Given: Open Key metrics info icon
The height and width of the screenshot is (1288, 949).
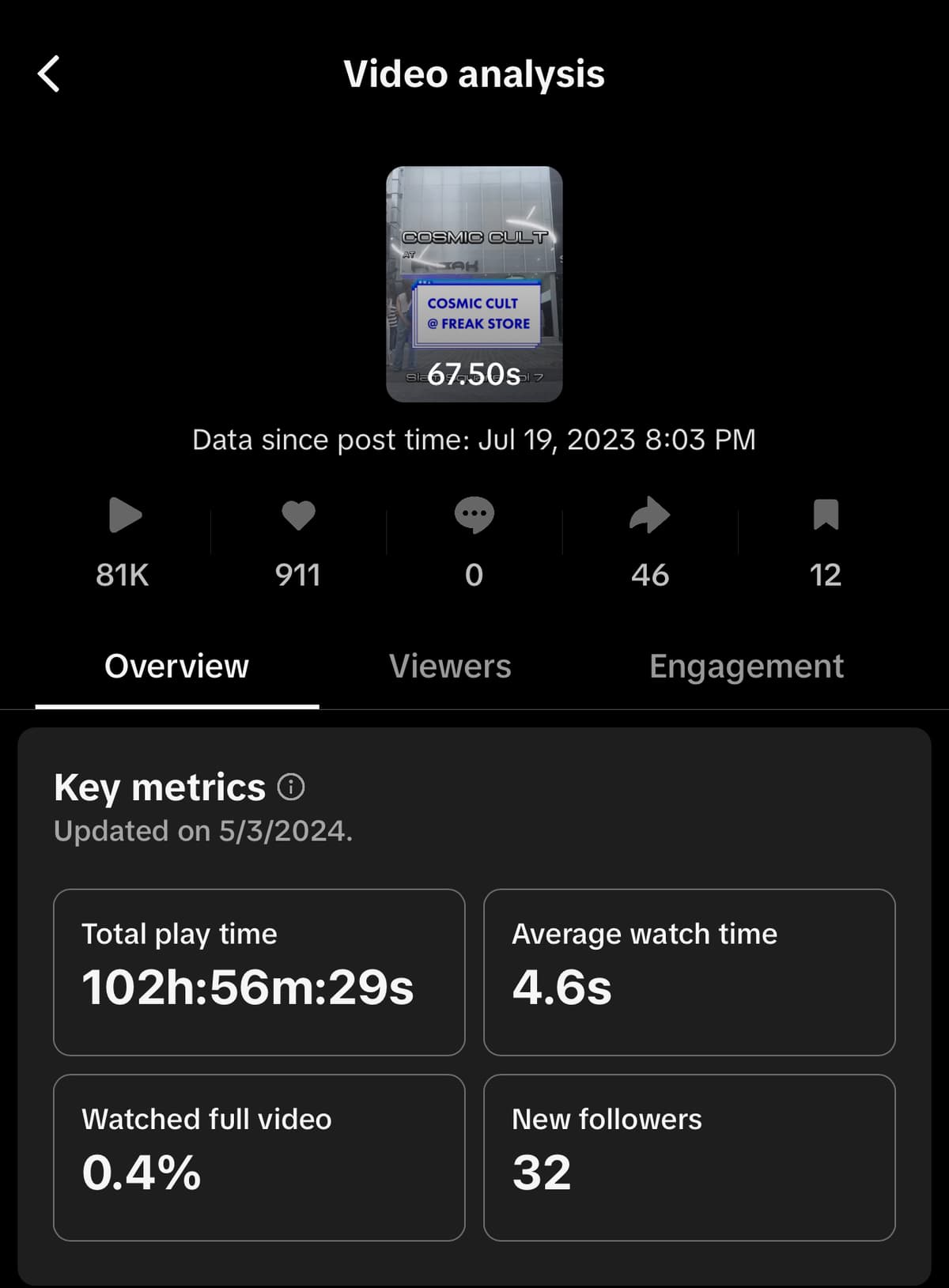Looking at the screenshot, I should pos(291,788).
